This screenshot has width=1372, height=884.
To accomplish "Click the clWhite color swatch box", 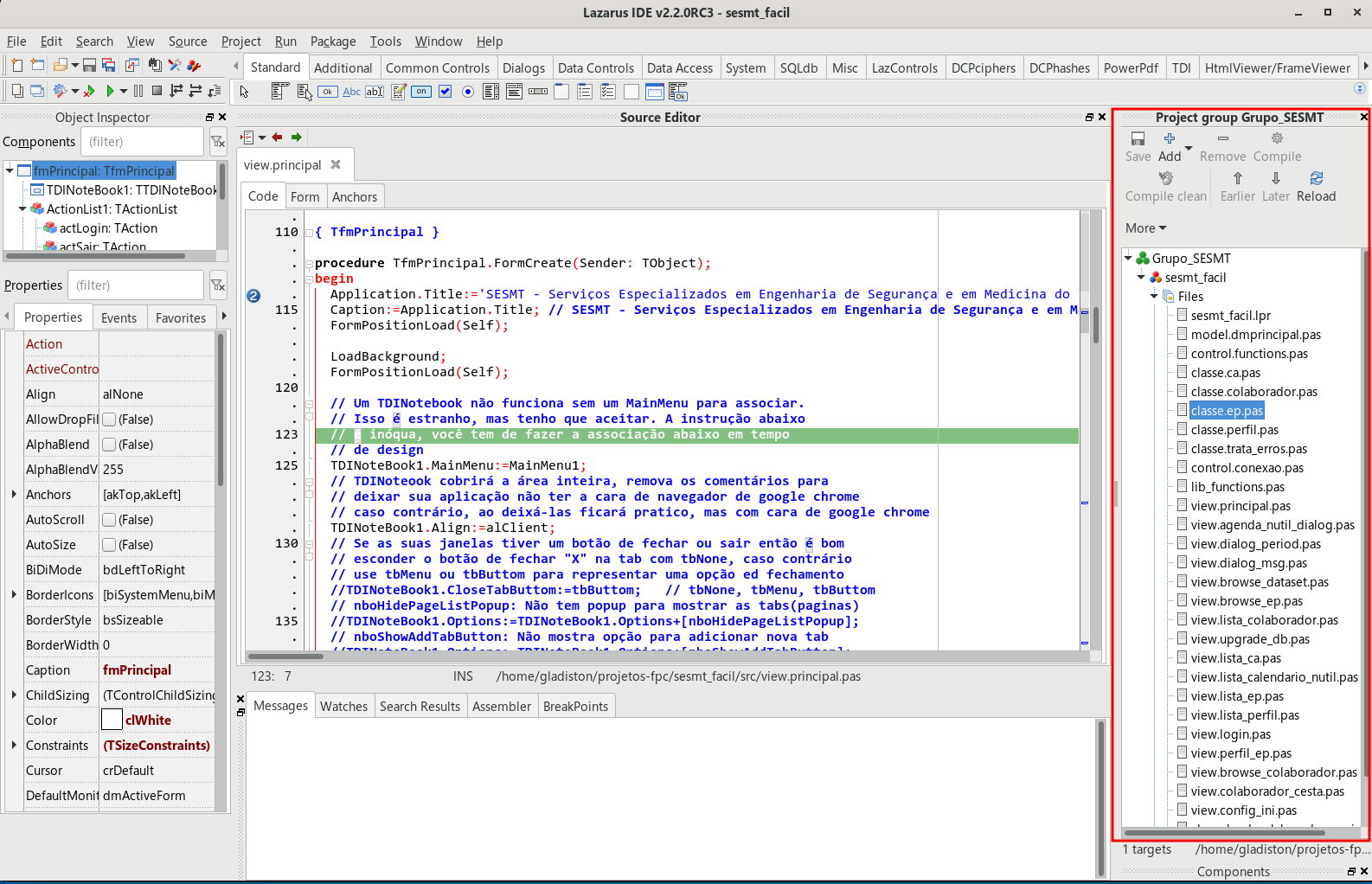I will click(112, 721).
